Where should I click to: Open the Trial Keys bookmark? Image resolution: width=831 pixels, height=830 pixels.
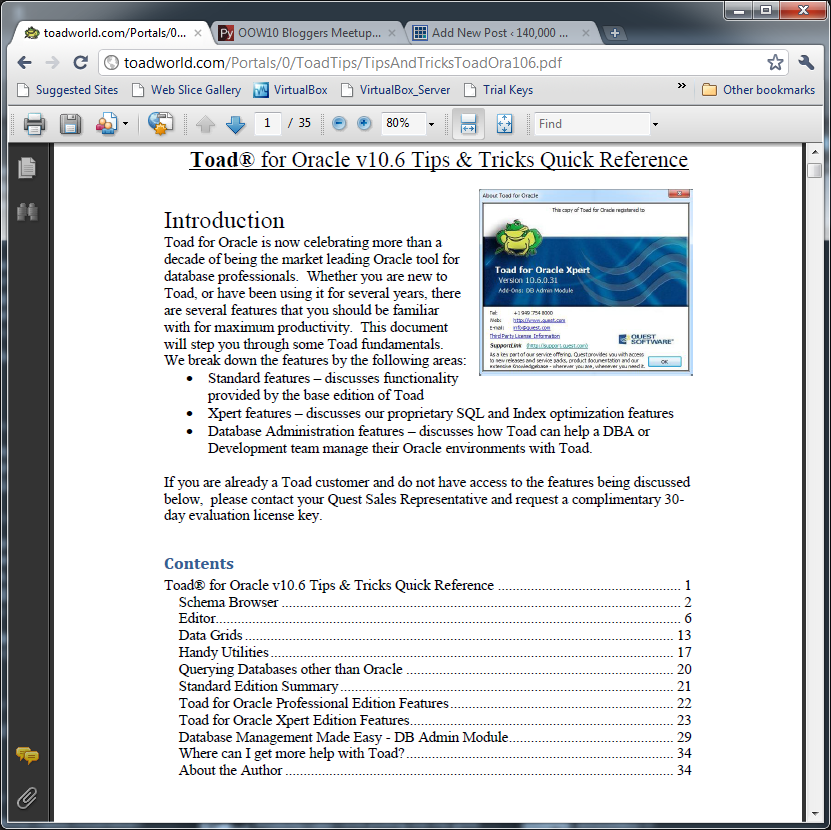pyautogui.click(x=499, y=90)
